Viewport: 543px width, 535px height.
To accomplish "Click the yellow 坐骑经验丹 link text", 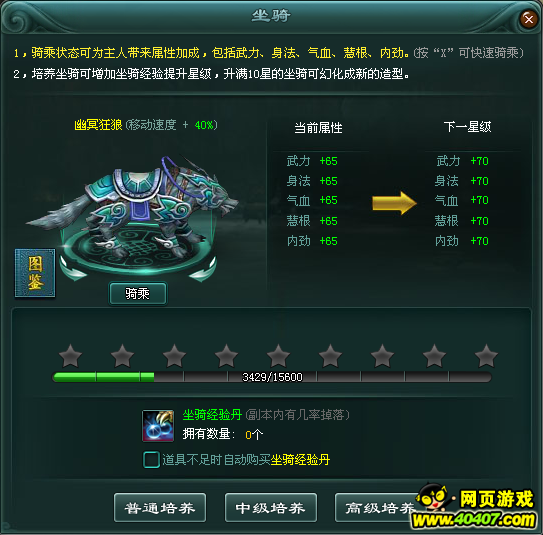I will click(300, 460).
